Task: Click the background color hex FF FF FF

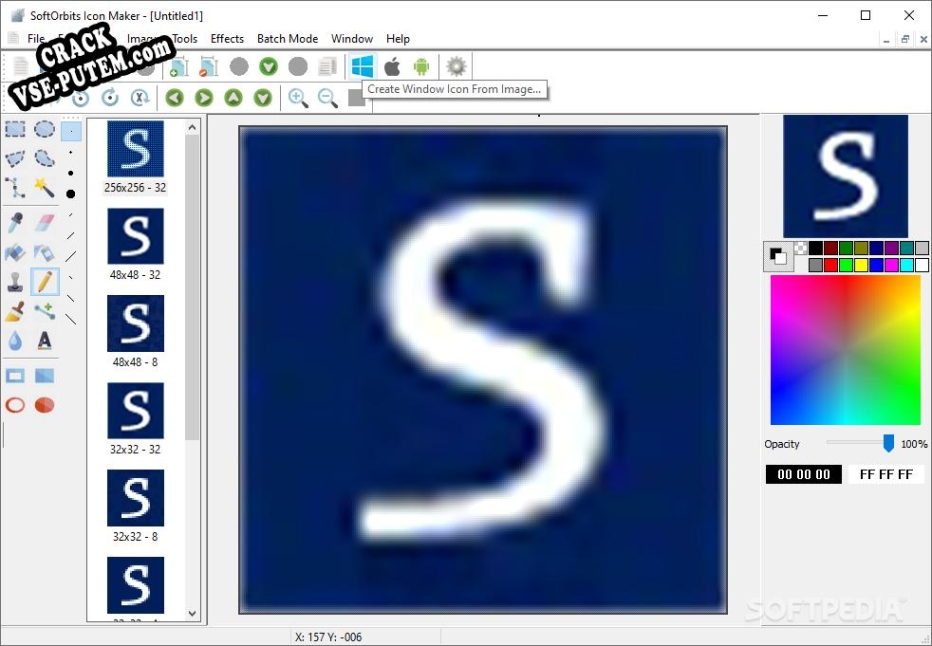Action: 886,474
